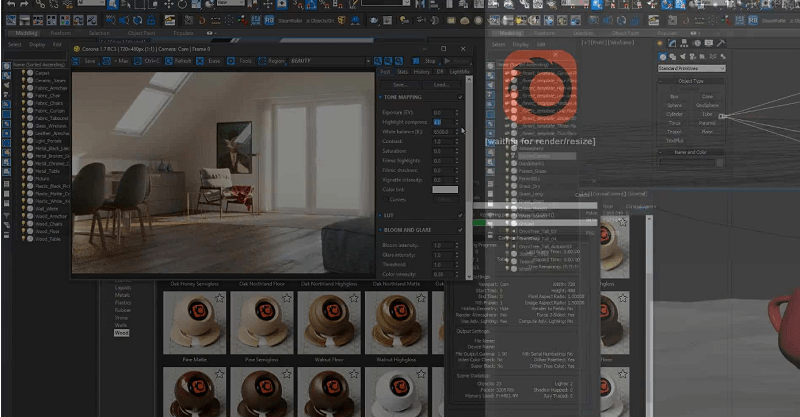Star the Pine Matte material as favorite
The height and width of the screenshot is (417, 800).
pyautogui.click(x=218, y=298)
